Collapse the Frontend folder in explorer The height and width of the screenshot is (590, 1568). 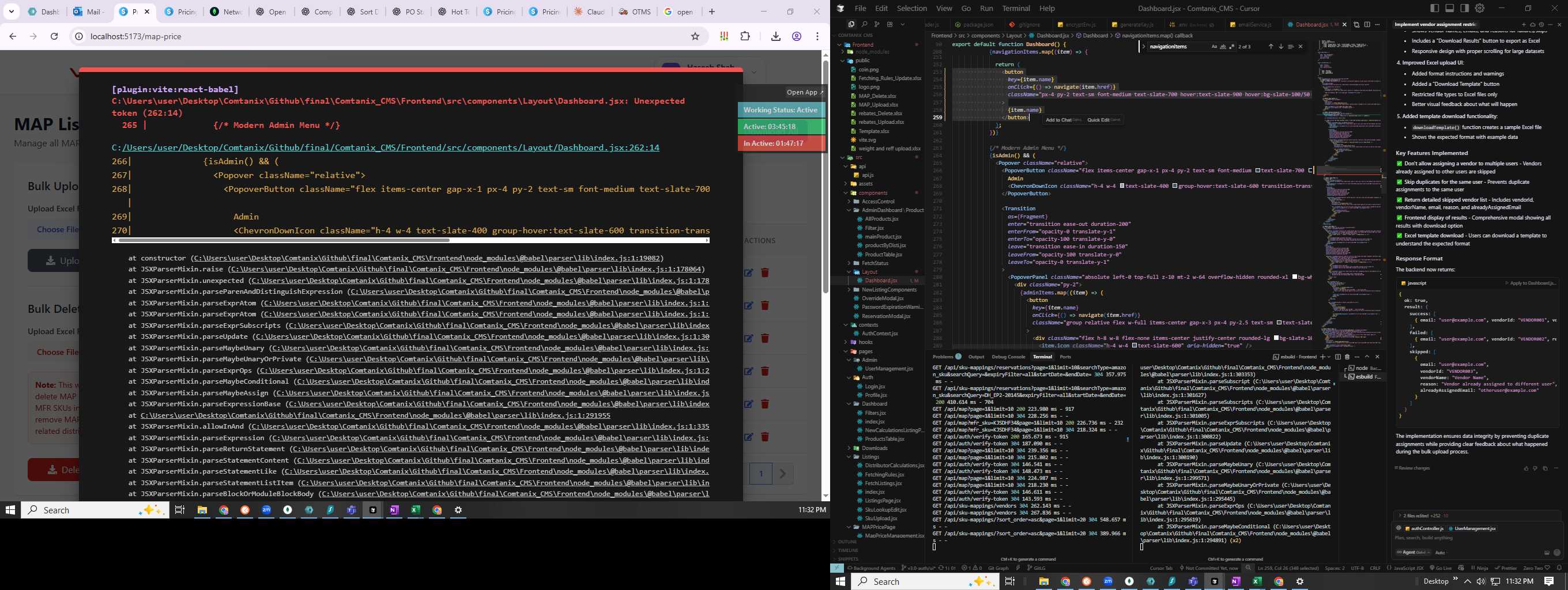(x=840, y=44)
